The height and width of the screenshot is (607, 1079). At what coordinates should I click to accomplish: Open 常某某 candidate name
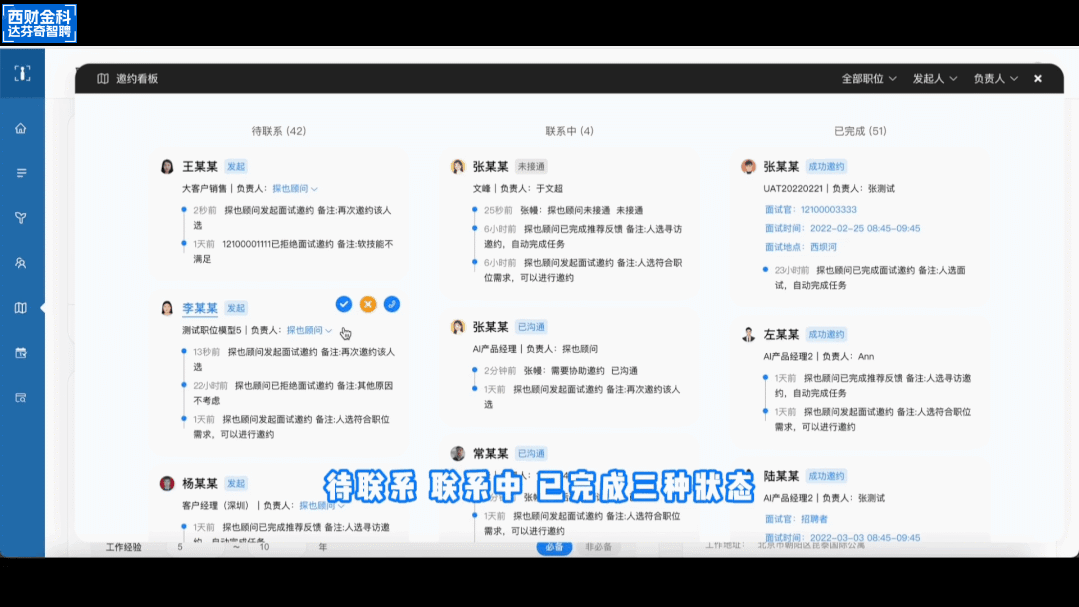491,454
